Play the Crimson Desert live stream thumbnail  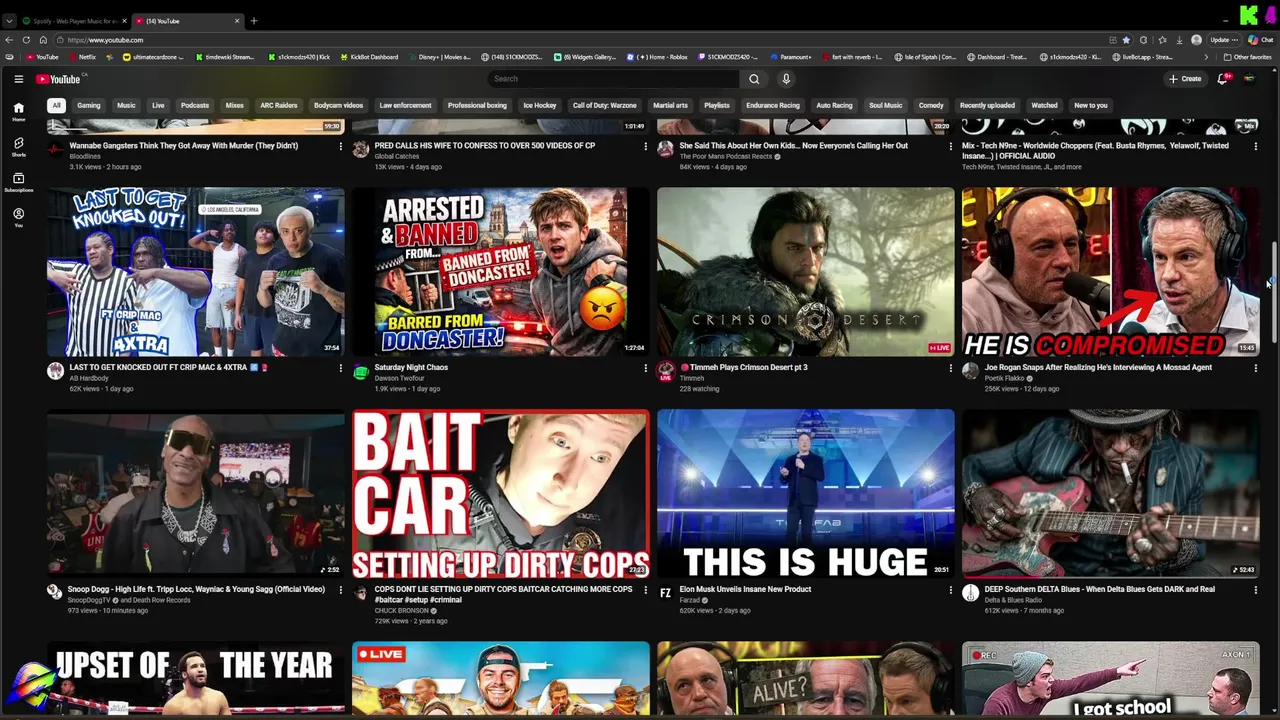806,271
